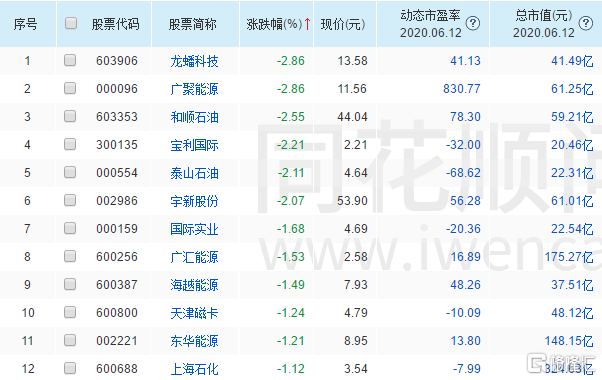Screen dimensions: 602x380
Task: Click market cap 148.15亿 for 东华能源
Action: coord(569,341)
